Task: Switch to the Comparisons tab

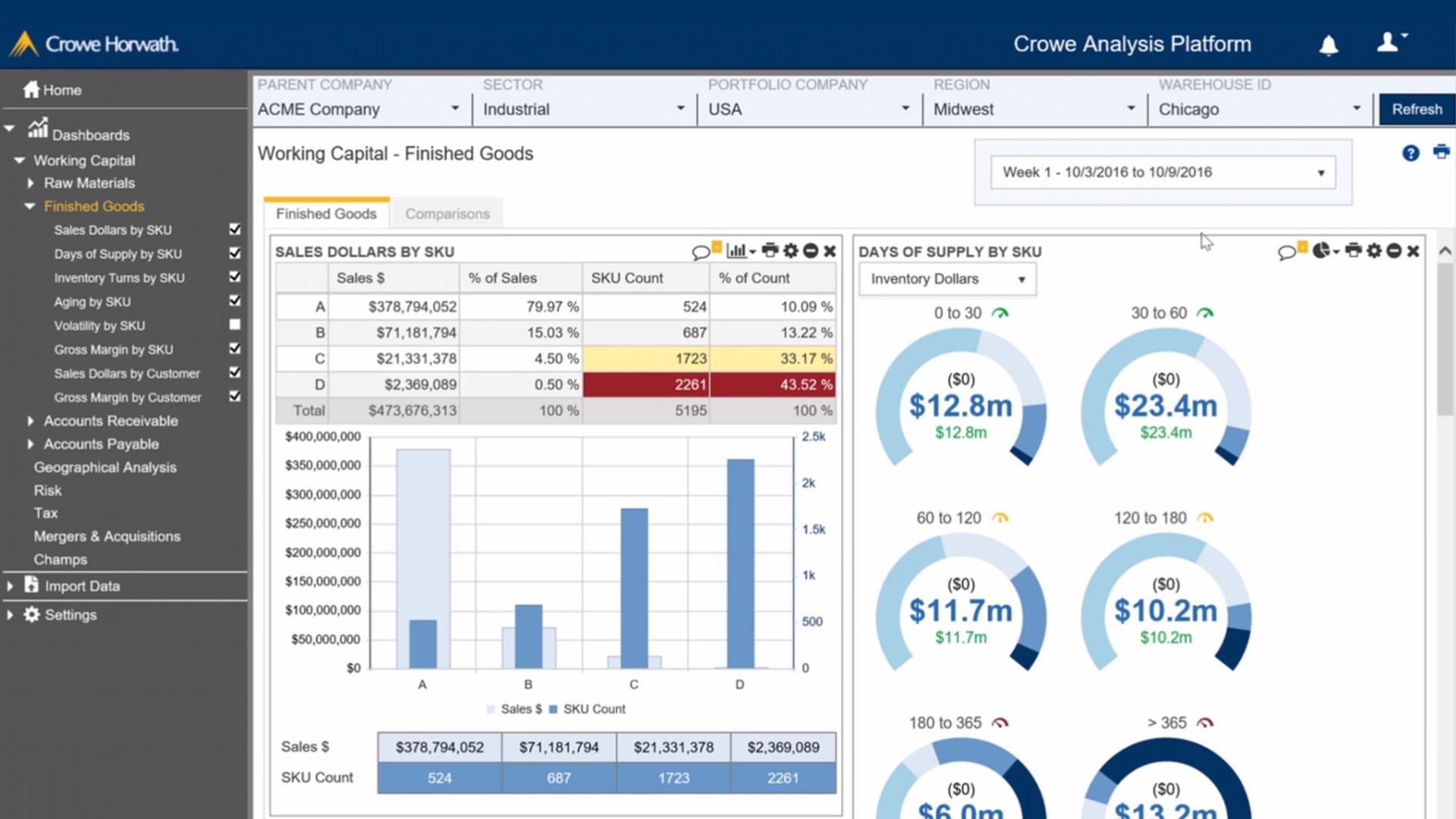Action: (x=447, y=214)
